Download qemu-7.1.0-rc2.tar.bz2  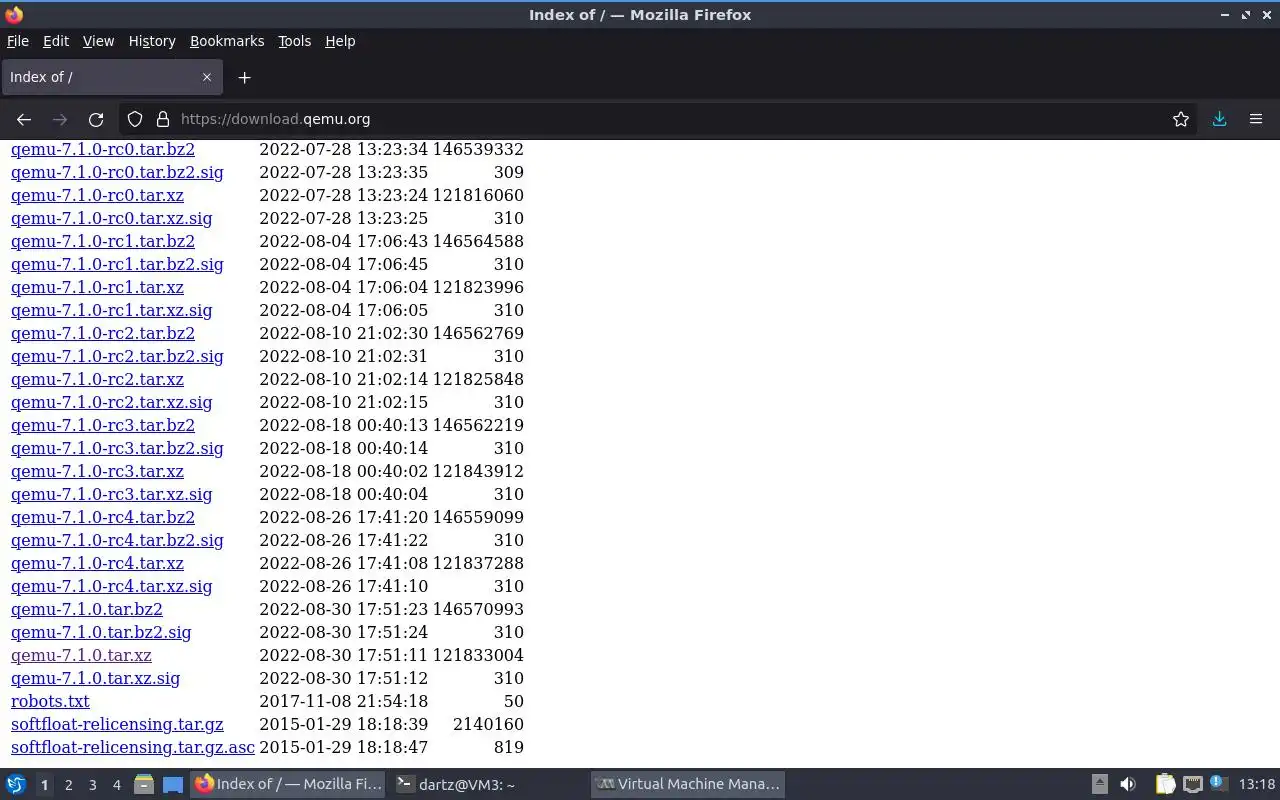pos(103,333)
